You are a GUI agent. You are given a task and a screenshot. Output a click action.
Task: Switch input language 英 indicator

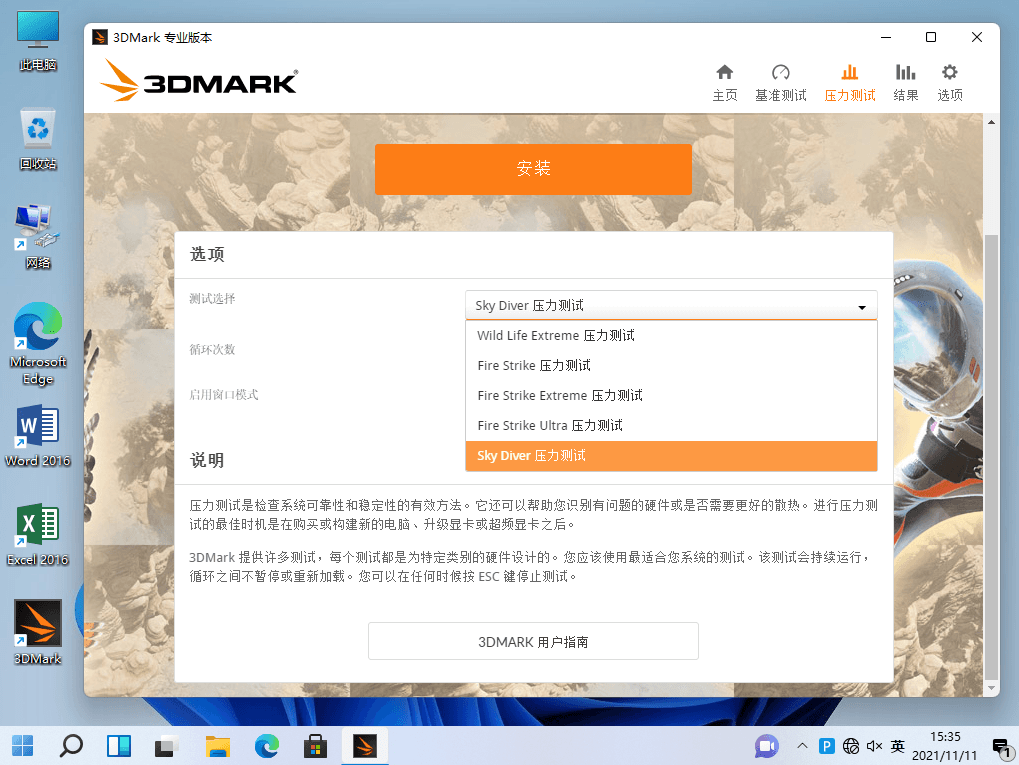pyautogui.click(x=897, y=746)
